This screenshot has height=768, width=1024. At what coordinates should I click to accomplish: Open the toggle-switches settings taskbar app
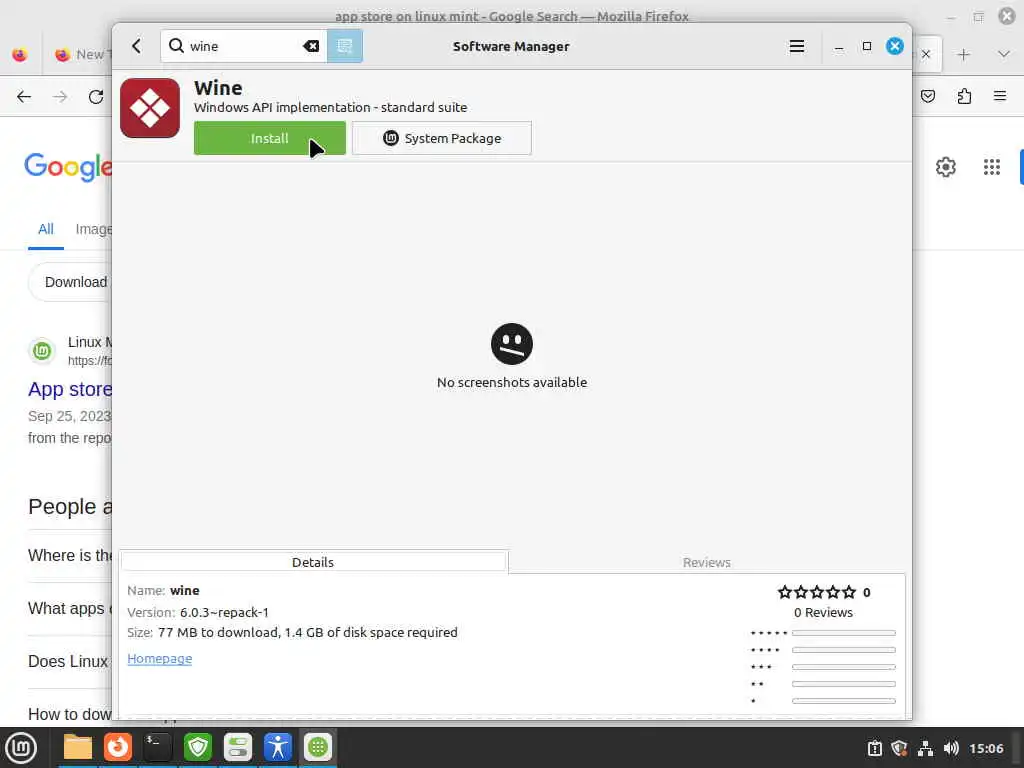point(238,747)
